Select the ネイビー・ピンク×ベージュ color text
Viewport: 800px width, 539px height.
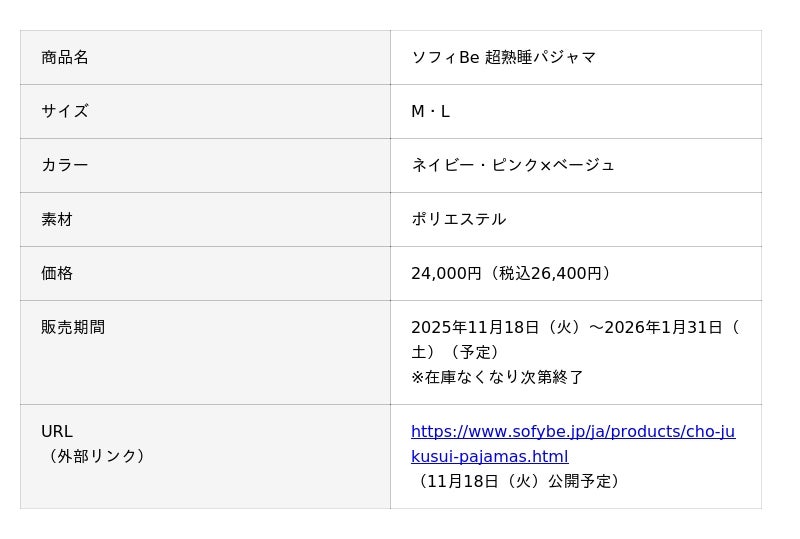(512, 165)
